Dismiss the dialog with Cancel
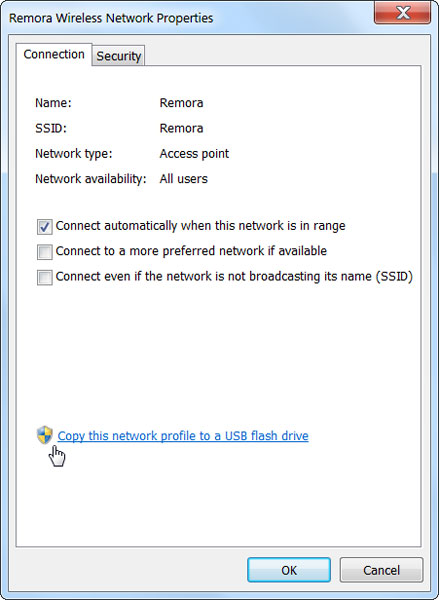Image resolution: width=439 pixels, height=600 pixels. point(381,570)
